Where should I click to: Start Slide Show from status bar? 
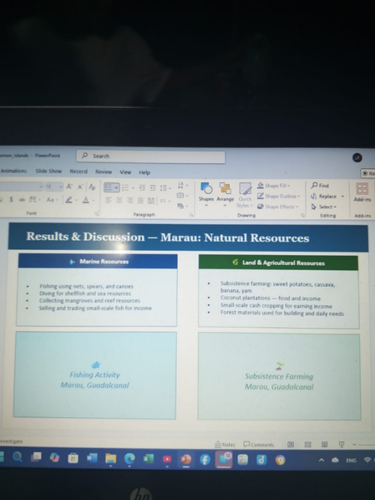click(x=341, y=444)
